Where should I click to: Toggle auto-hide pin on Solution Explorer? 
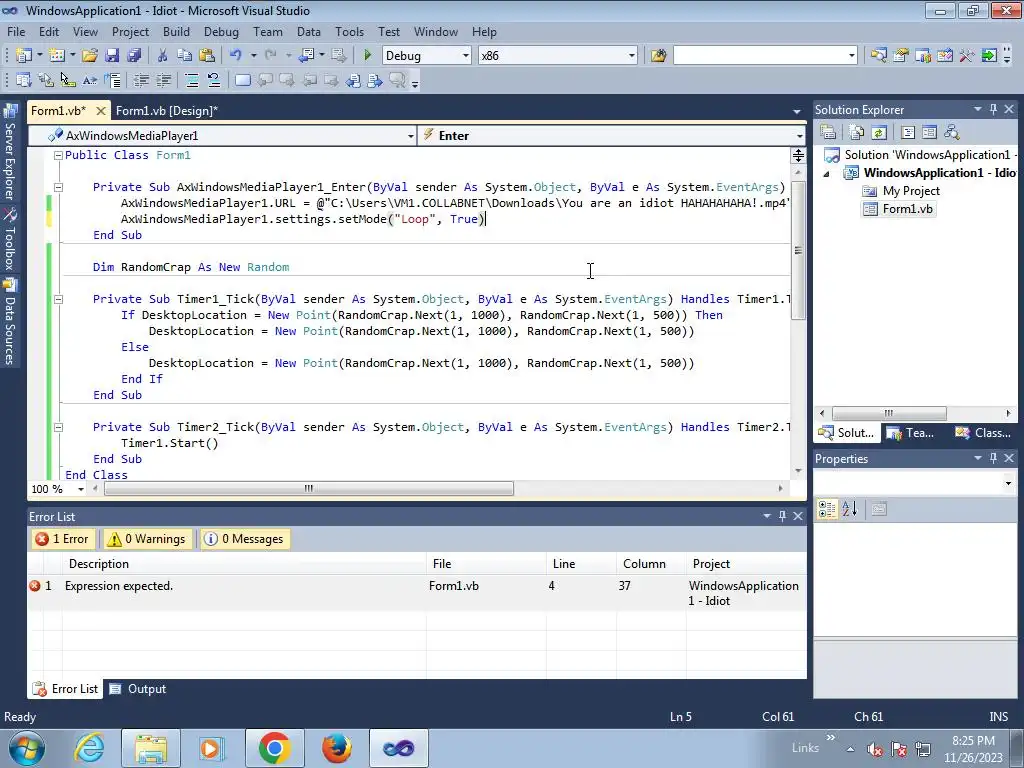coord(993,110)
